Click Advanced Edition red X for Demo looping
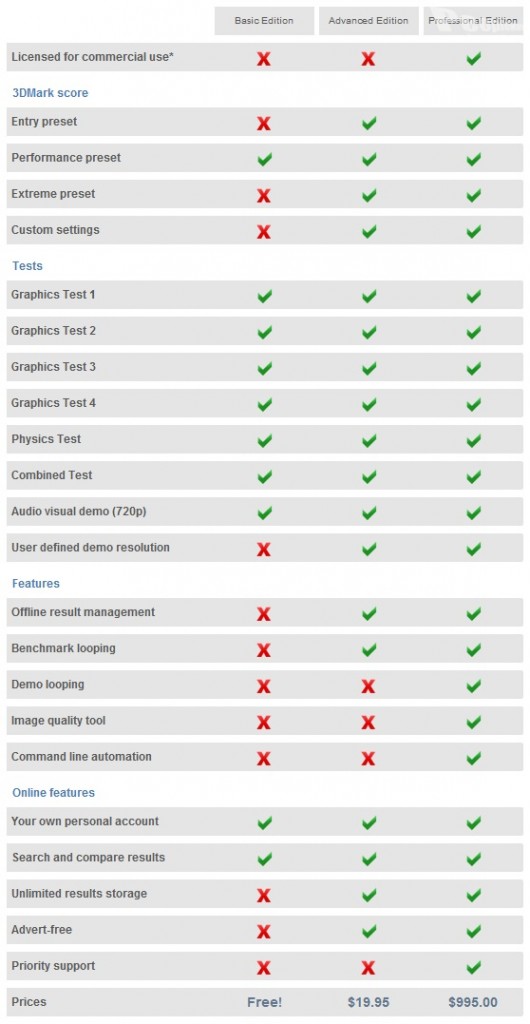530x1024 pixels. [x=368, y=686]
